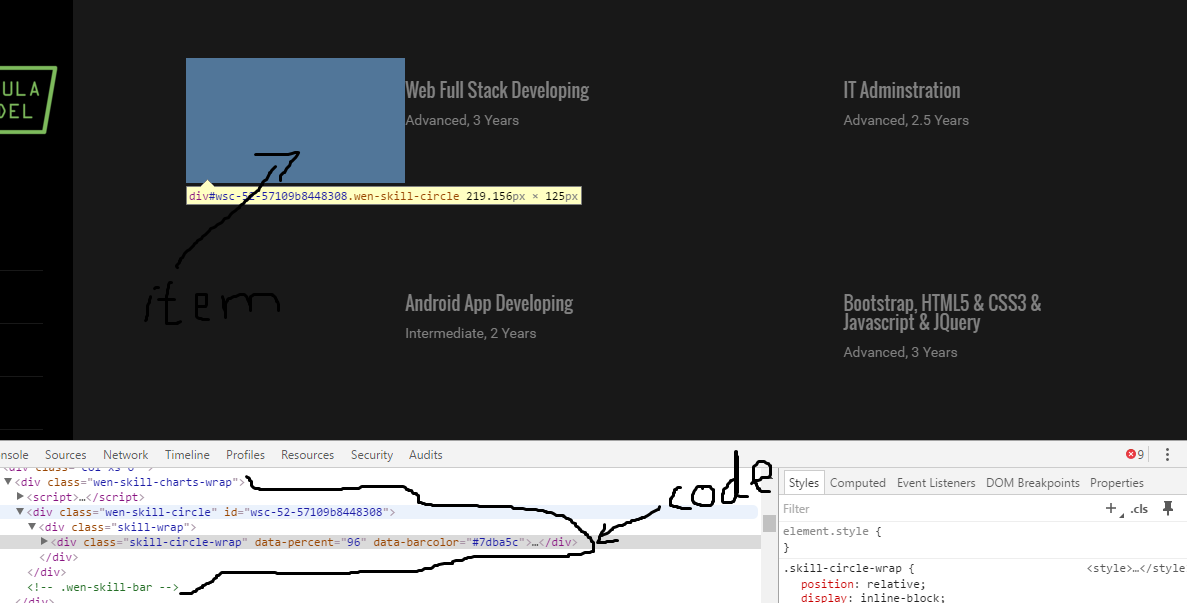Switch to the Computed sidebar tab

pyautogui.click(x=858, y=483)
